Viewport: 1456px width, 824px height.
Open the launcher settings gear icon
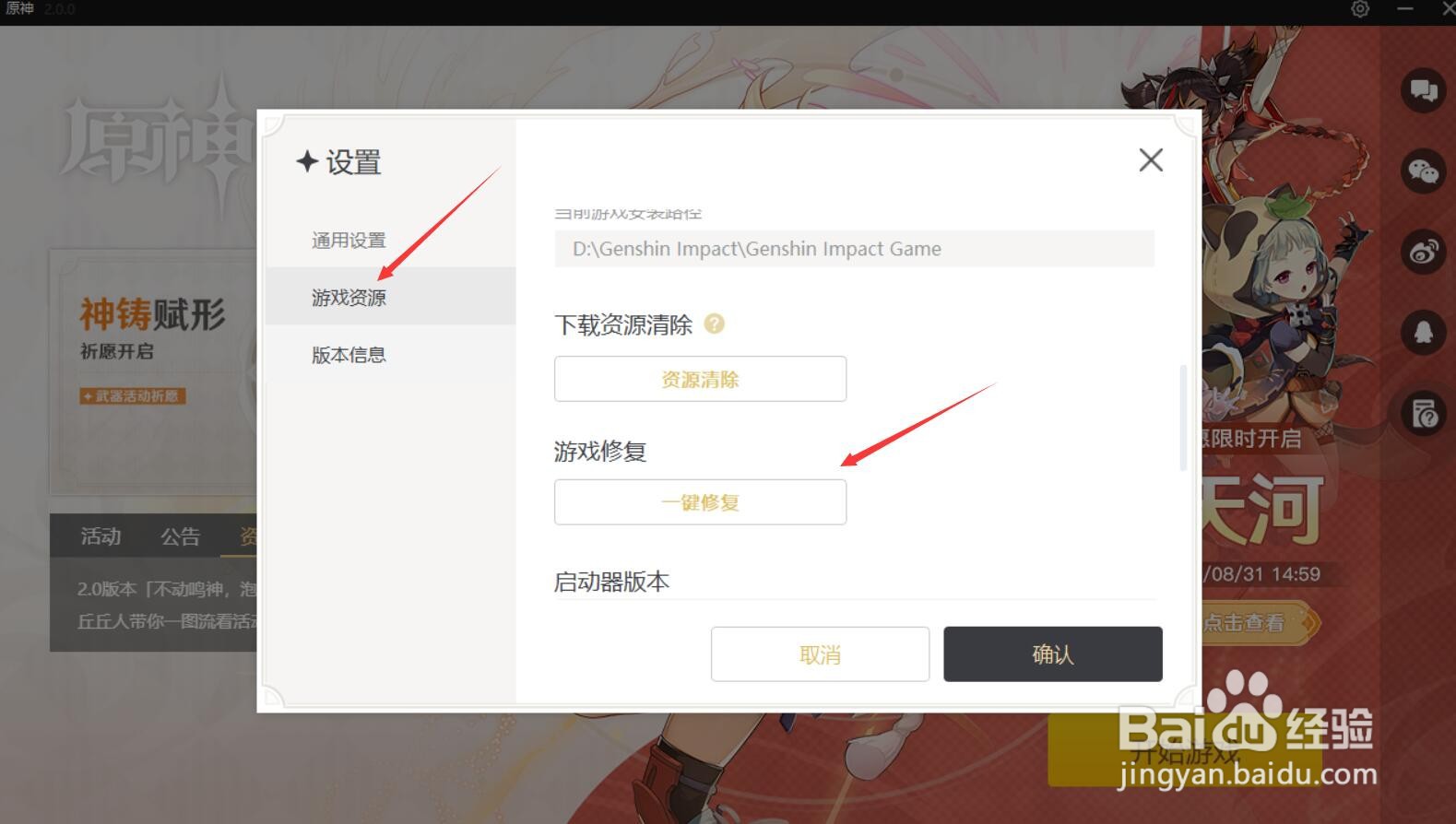tap(1360, 9)
